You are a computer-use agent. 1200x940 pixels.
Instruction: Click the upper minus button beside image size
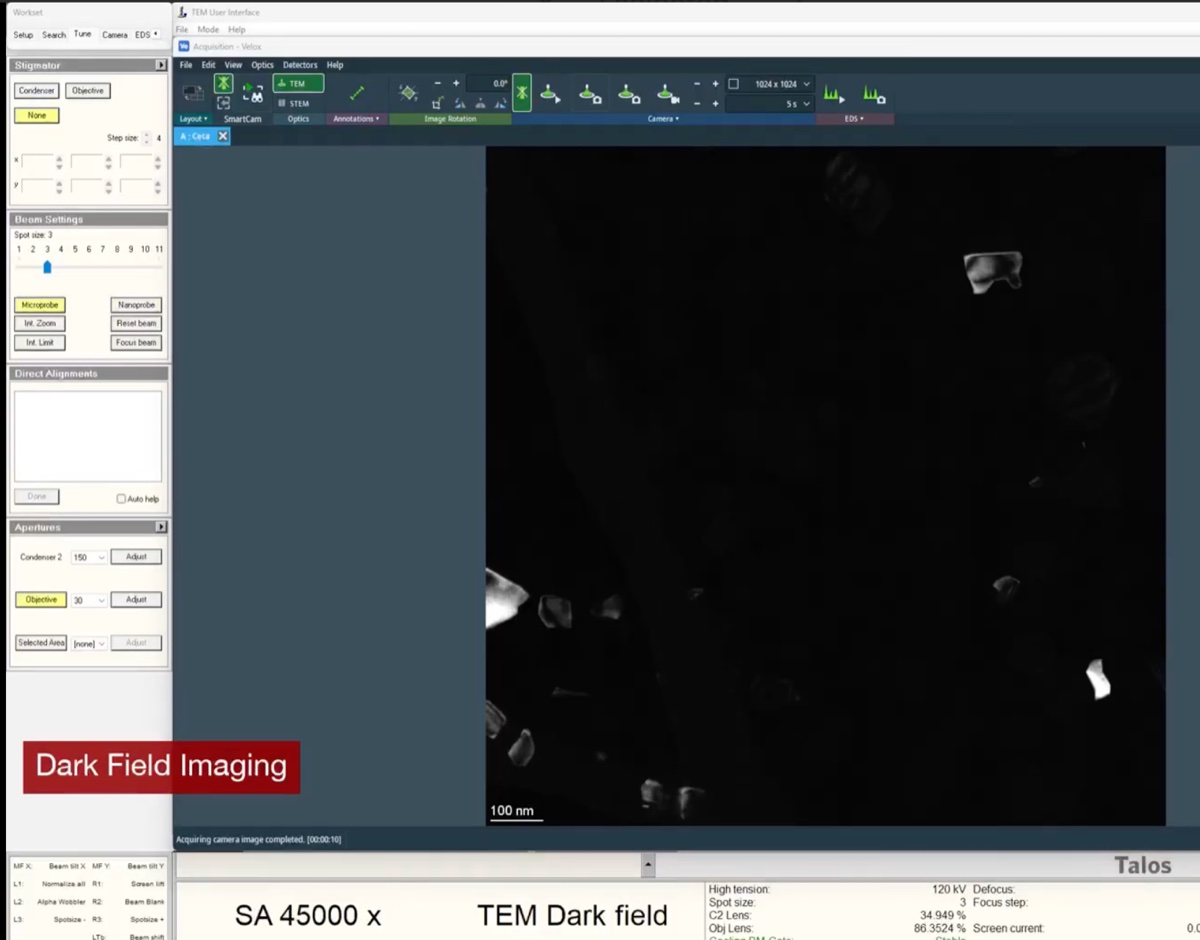(x=697, y=84)
